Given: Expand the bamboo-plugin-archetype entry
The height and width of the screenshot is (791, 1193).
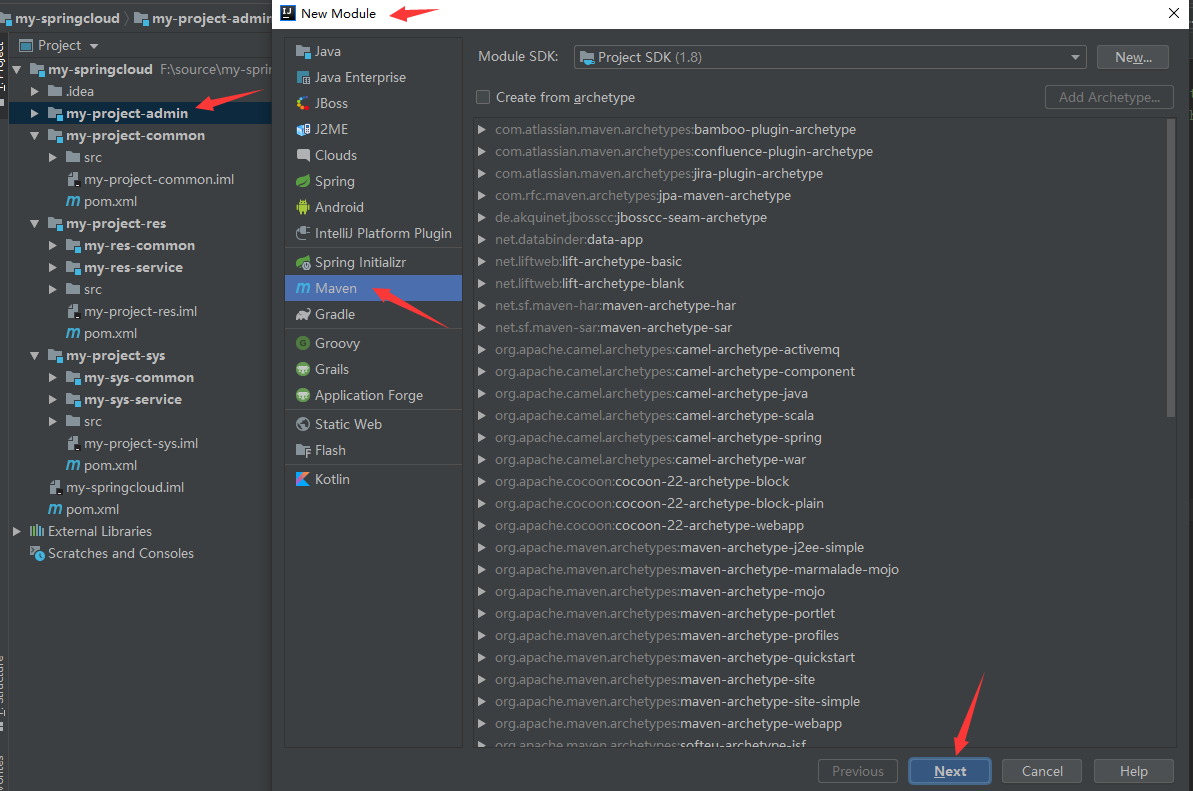Looking at the screenshot, I should point(482,129).
